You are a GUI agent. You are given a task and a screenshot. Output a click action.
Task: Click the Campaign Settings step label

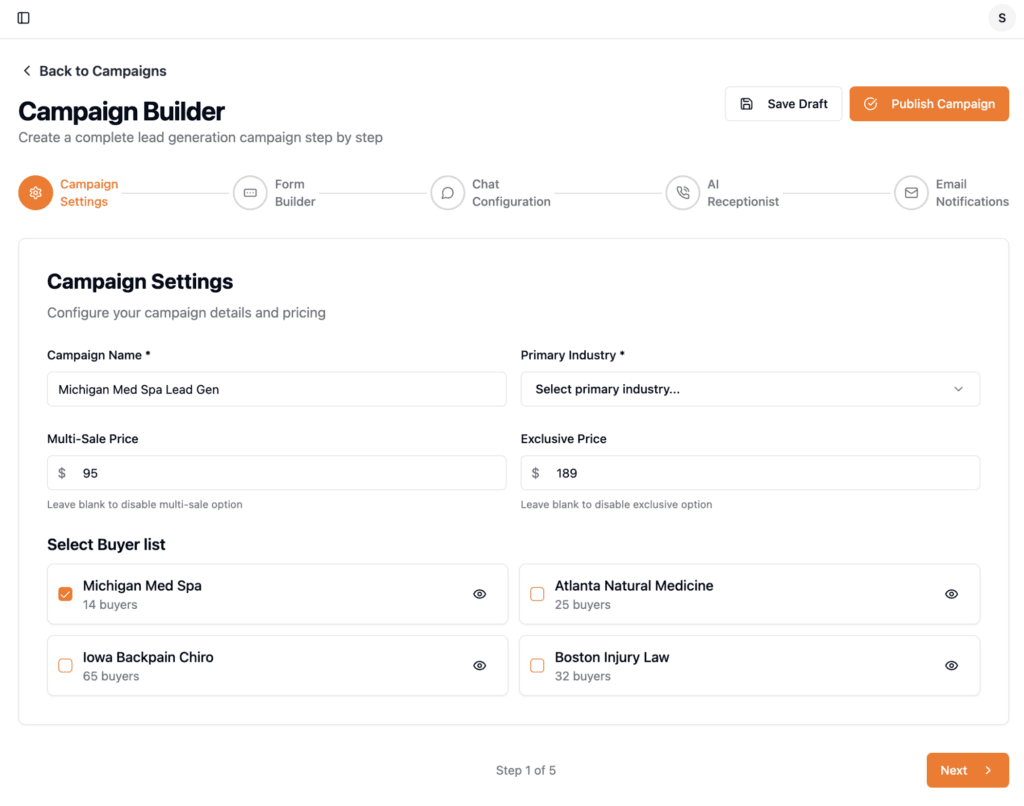[89, 192]
